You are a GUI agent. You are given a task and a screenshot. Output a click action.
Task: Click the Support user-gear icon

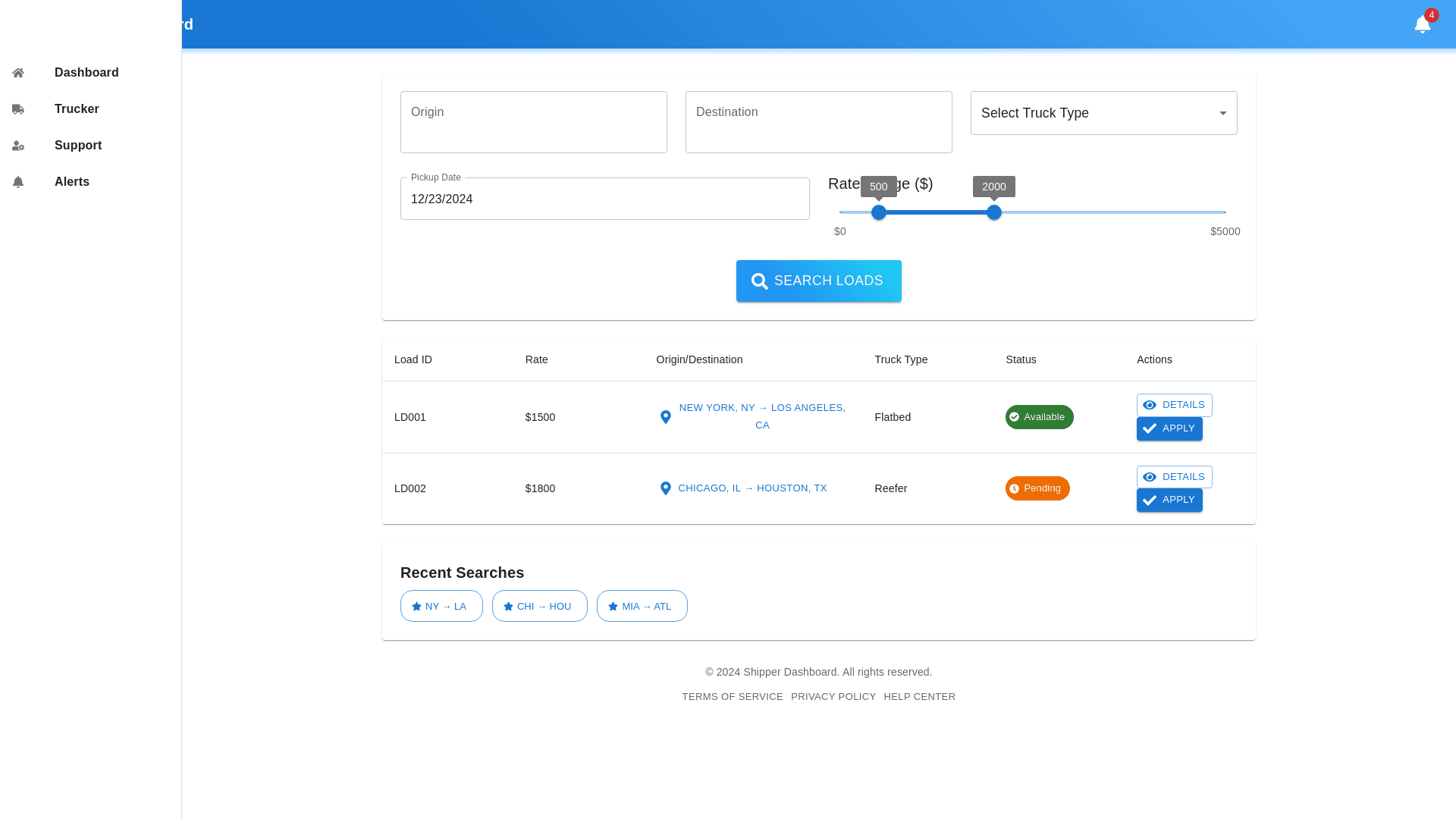(x=18, y=146)
